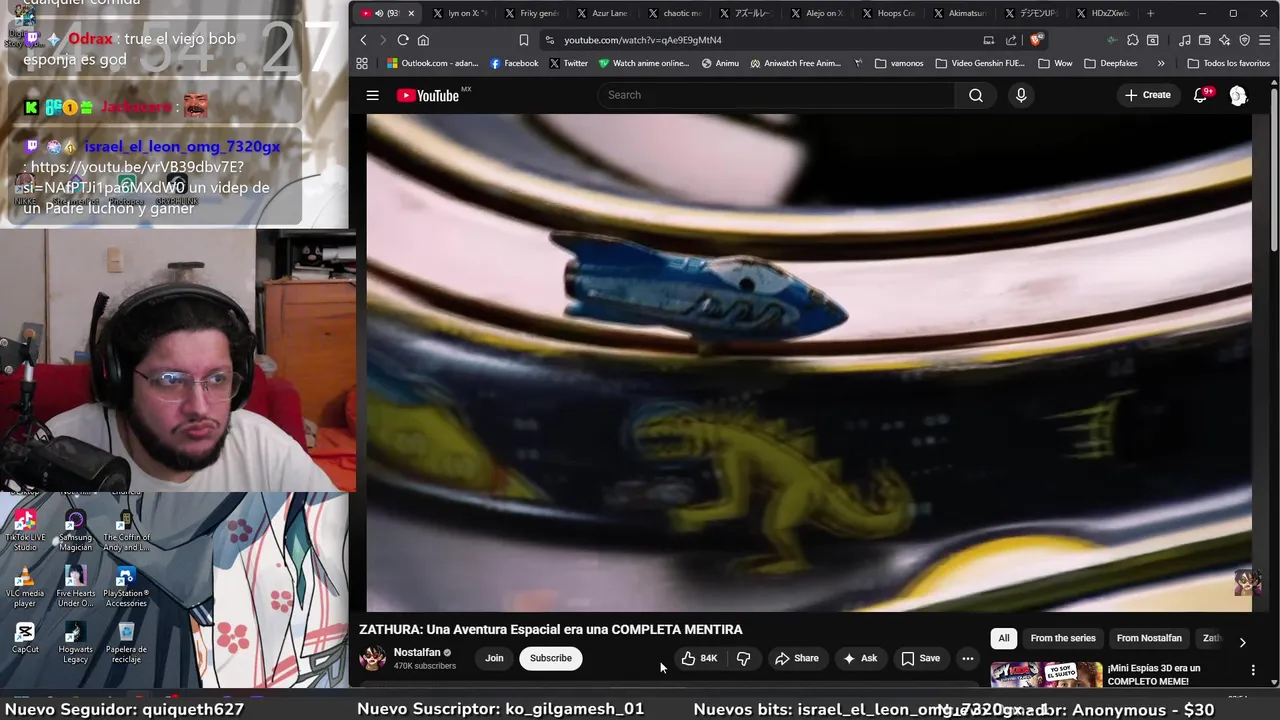
Task: Open TikTok LIVE Studio desktop shortcut
Action: click(25, 530)
